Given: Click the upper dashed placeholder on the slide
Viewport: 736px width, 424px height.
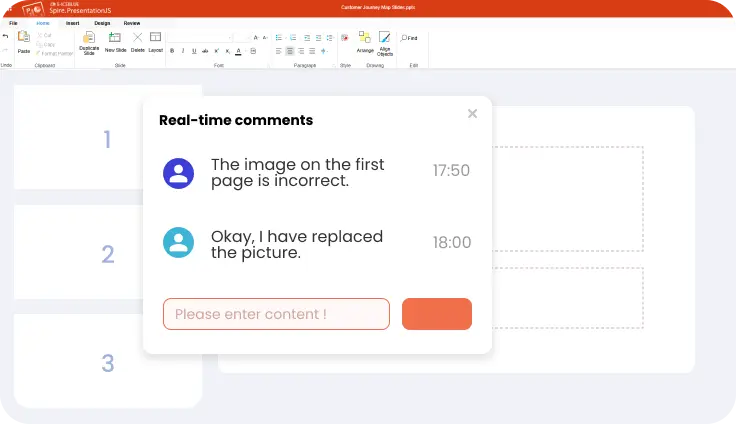Looking at the screenshot, I should click(567, 199).
